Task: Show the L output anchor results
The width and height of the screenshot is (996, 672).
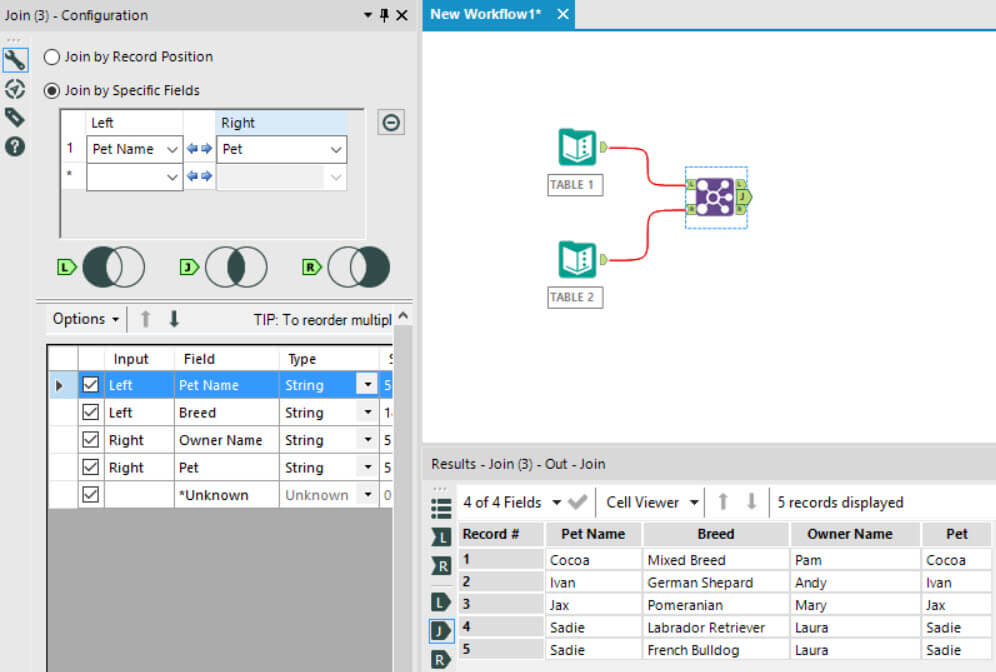Action: 441,601
